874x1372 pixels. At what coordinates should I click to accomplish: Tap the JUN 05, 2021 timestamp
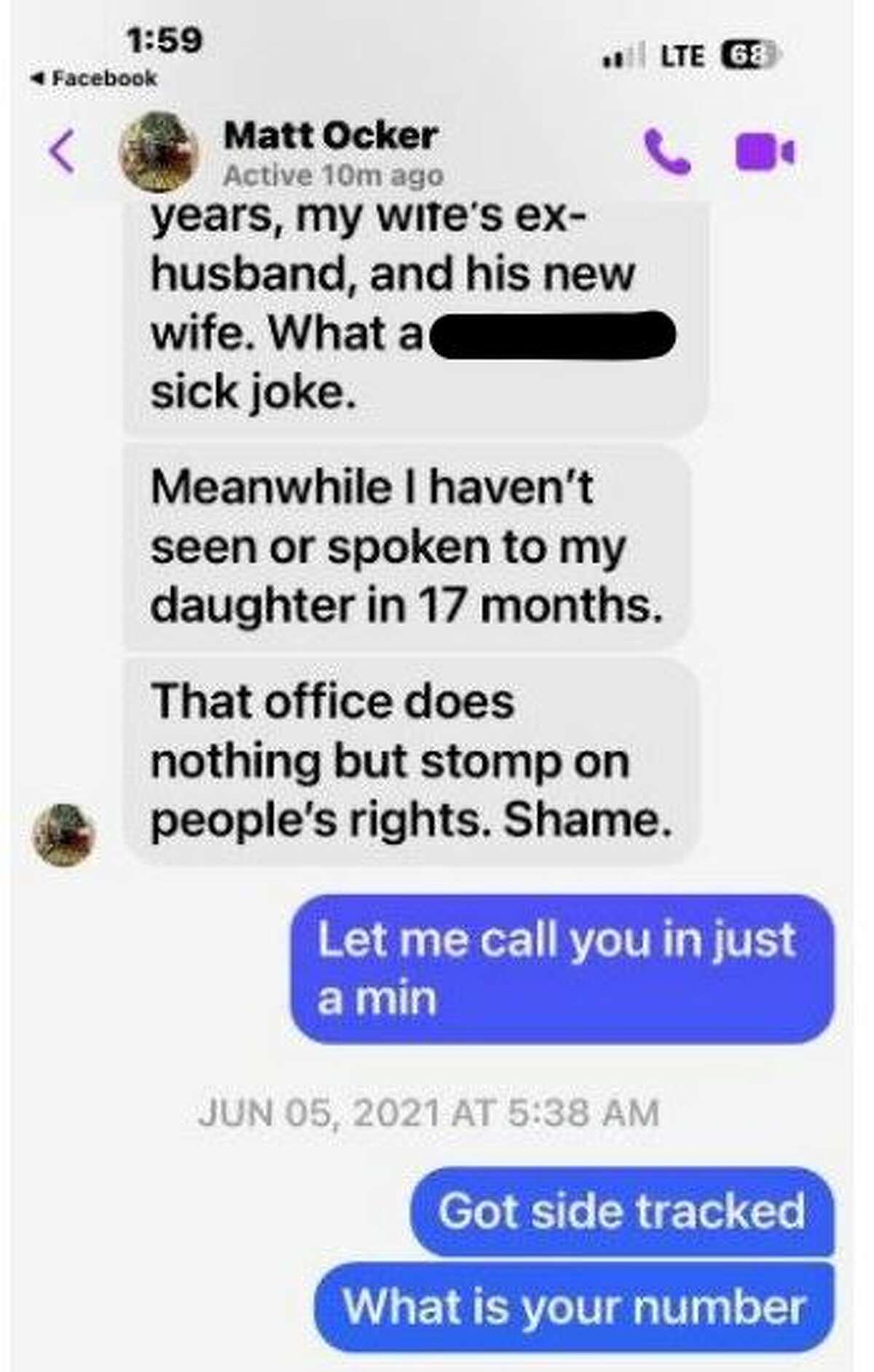429,1113
